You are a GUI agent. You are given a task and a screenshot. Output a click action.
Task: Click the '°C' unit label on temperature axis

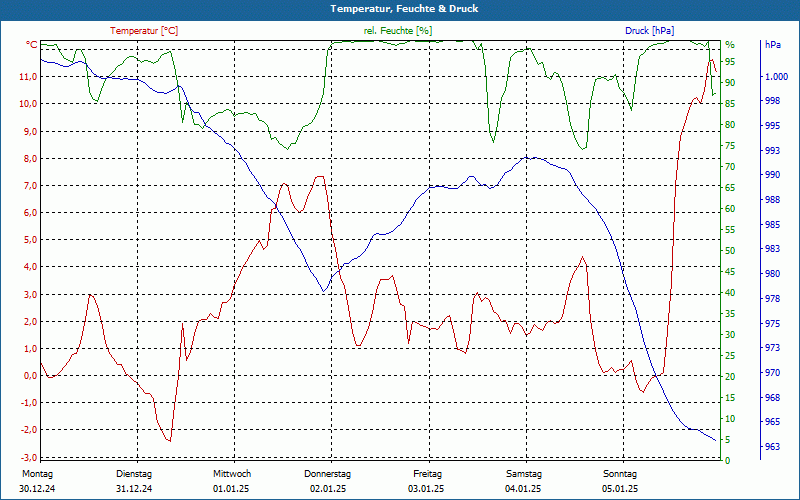[32, 45]
